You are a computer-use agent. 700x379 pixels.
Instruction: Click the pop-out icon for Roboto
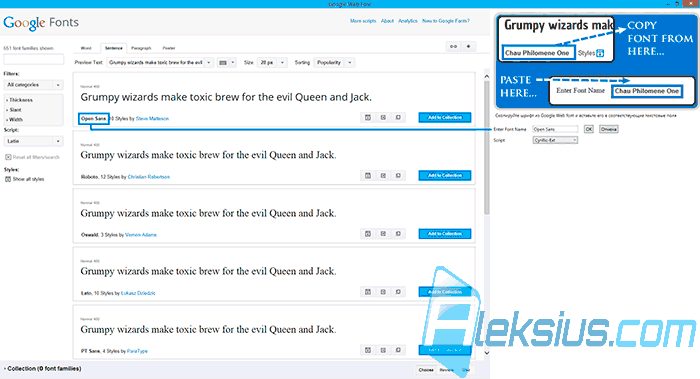pyautogui.click(x=398, y=175)
